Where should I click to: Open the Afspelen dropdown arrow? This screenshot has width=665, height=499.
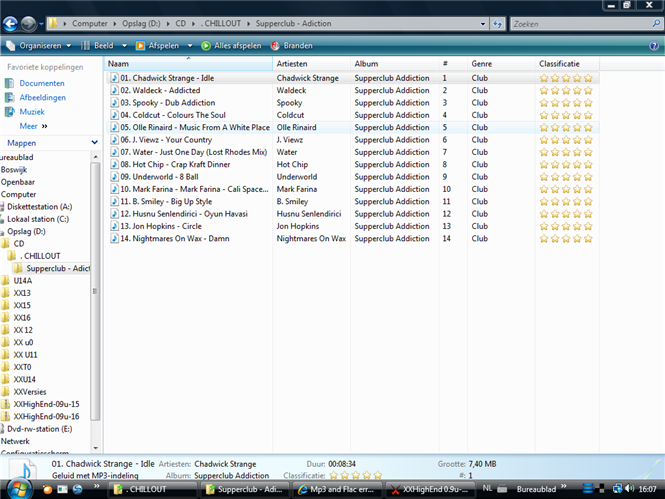(x=190, y=46)
